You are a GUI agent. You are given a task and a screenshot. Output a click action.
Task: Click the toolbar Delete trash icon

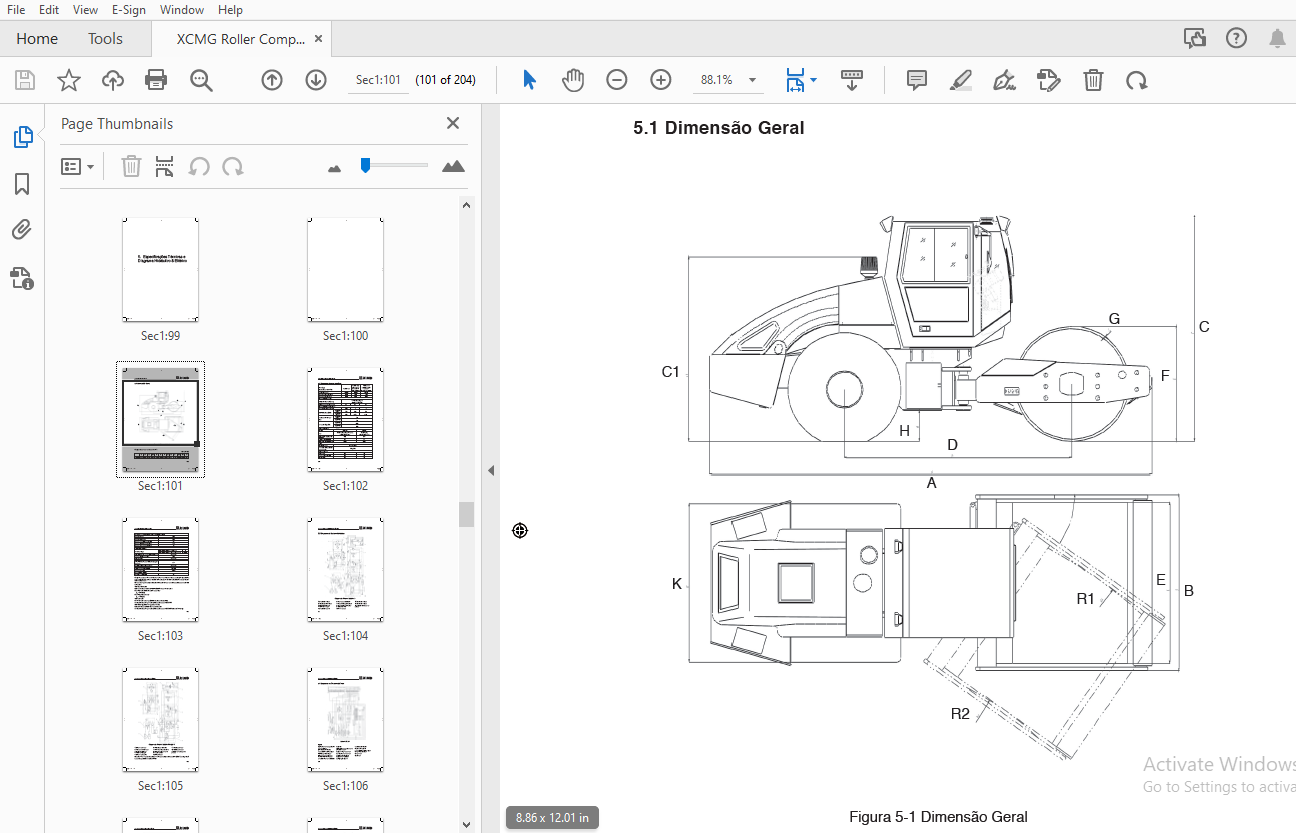[x=1093, y=80]
